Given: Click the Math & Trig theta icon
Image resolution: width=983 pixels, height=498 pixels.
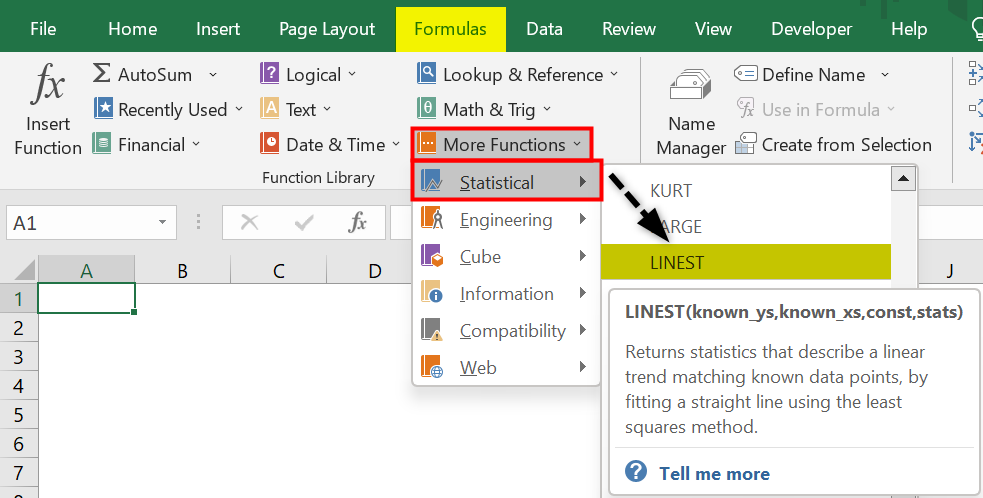Looking at the screenshot, I should point(426,109).
